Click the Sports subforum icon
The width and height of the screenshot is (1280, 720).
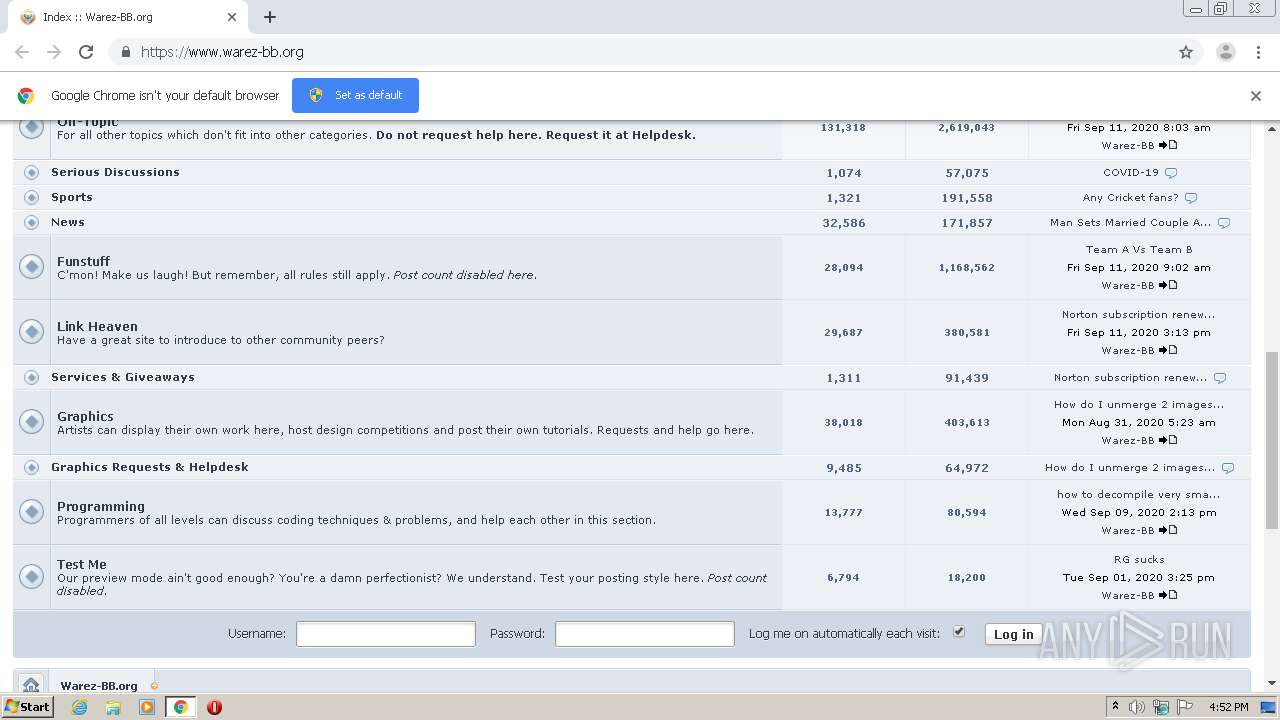point(32,197)
